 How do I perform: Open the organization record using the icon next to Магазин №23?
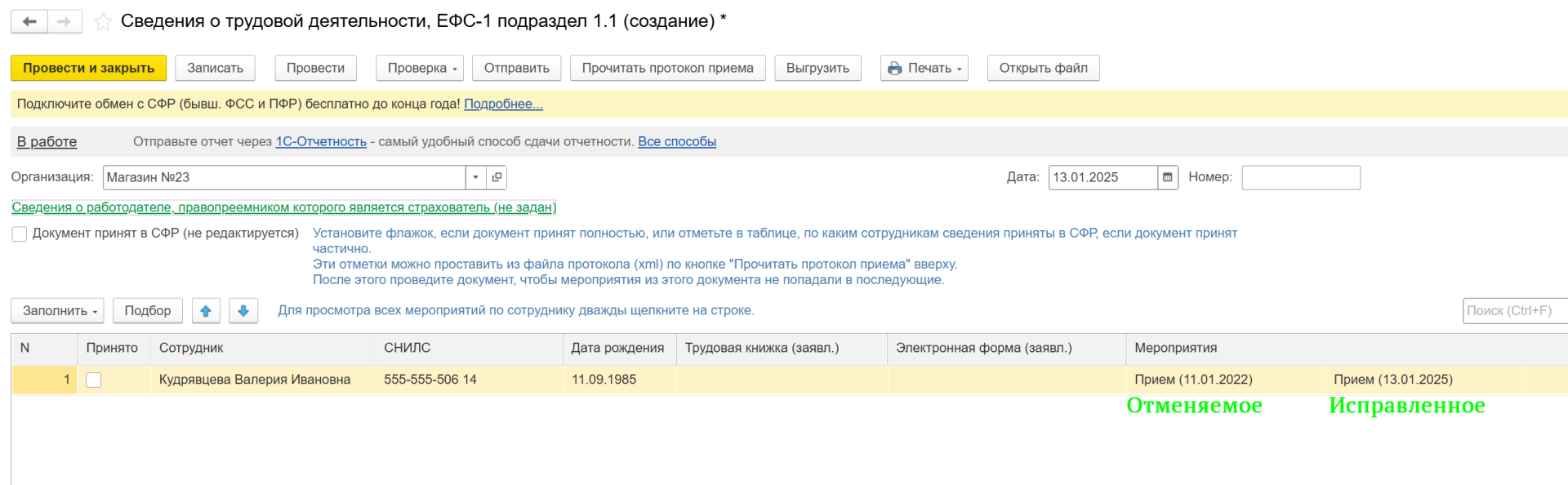point(497,177)
